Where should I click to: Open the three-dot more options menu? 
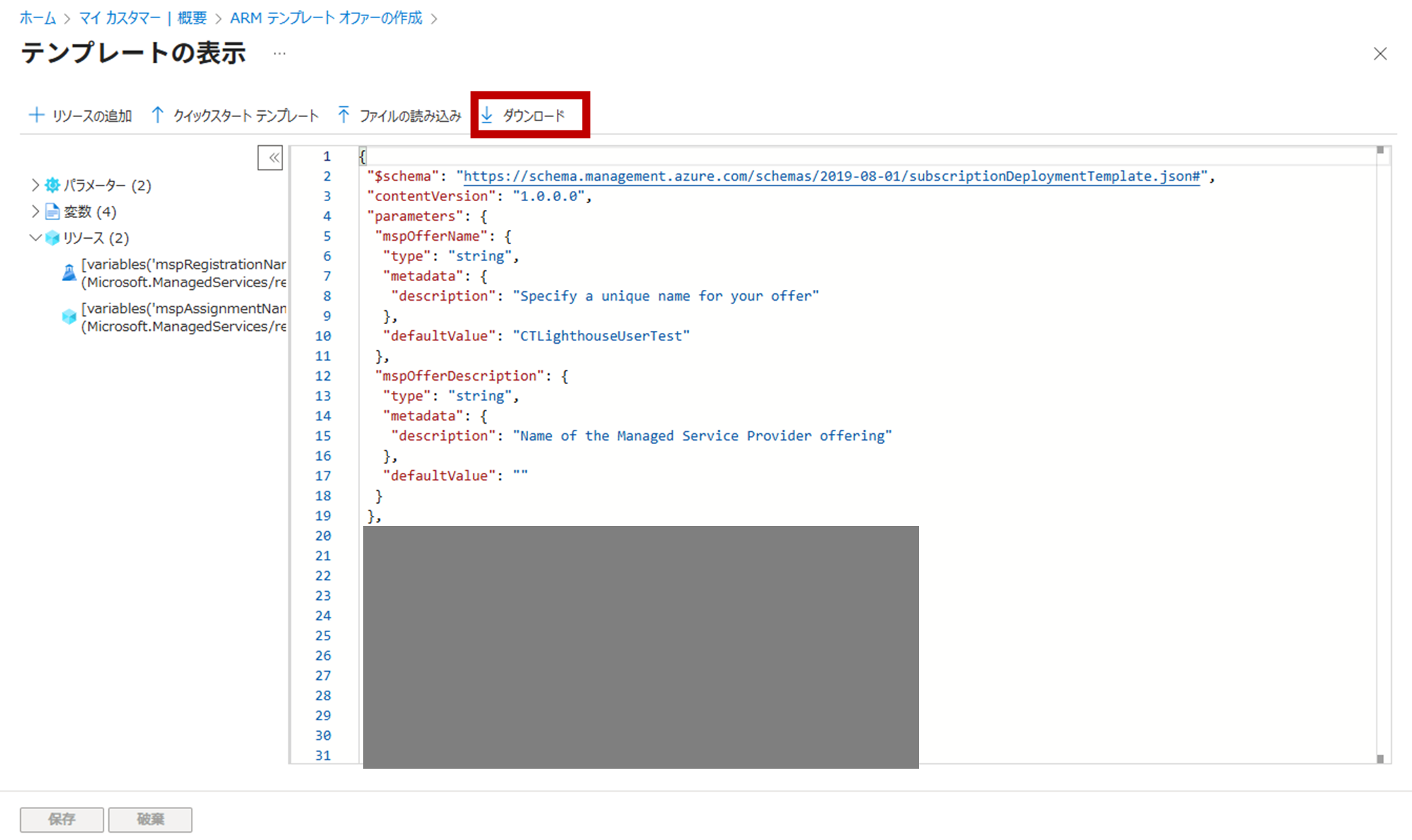coord(279,54)
